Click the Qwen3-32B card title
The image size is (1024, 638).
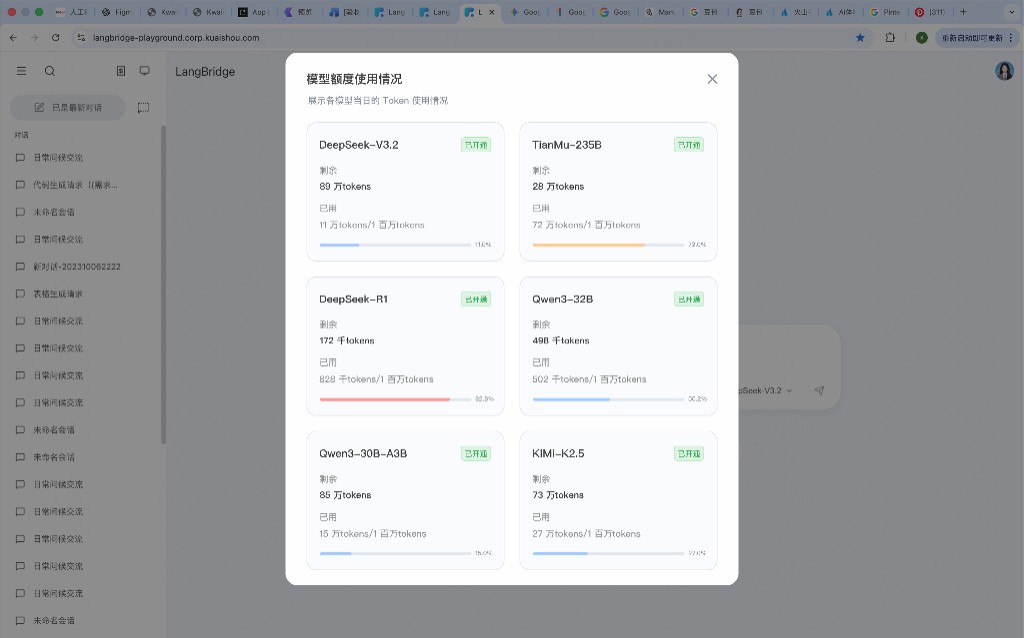tap(562, 299)
